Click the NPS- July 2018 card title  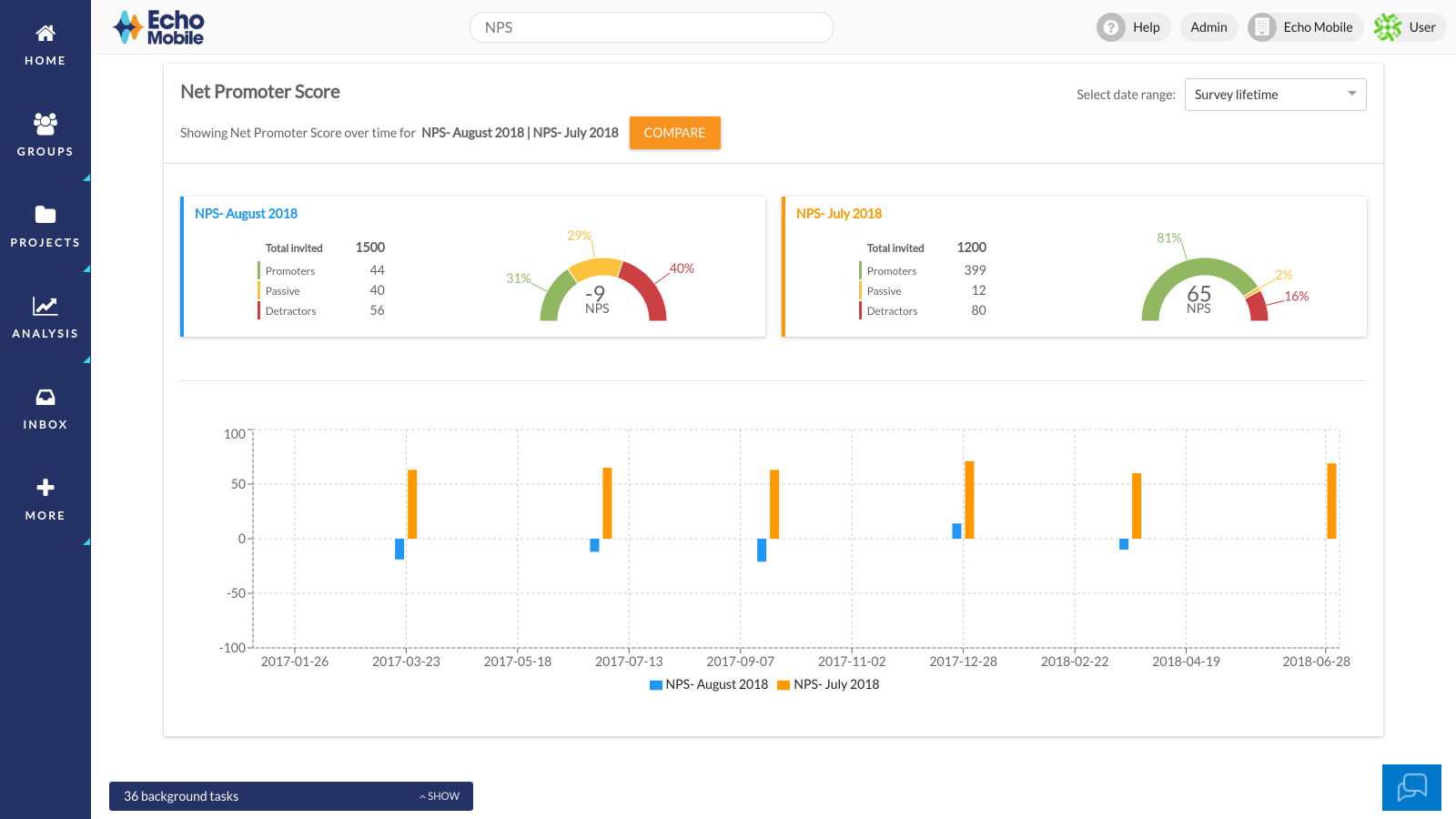click(839, 213)
